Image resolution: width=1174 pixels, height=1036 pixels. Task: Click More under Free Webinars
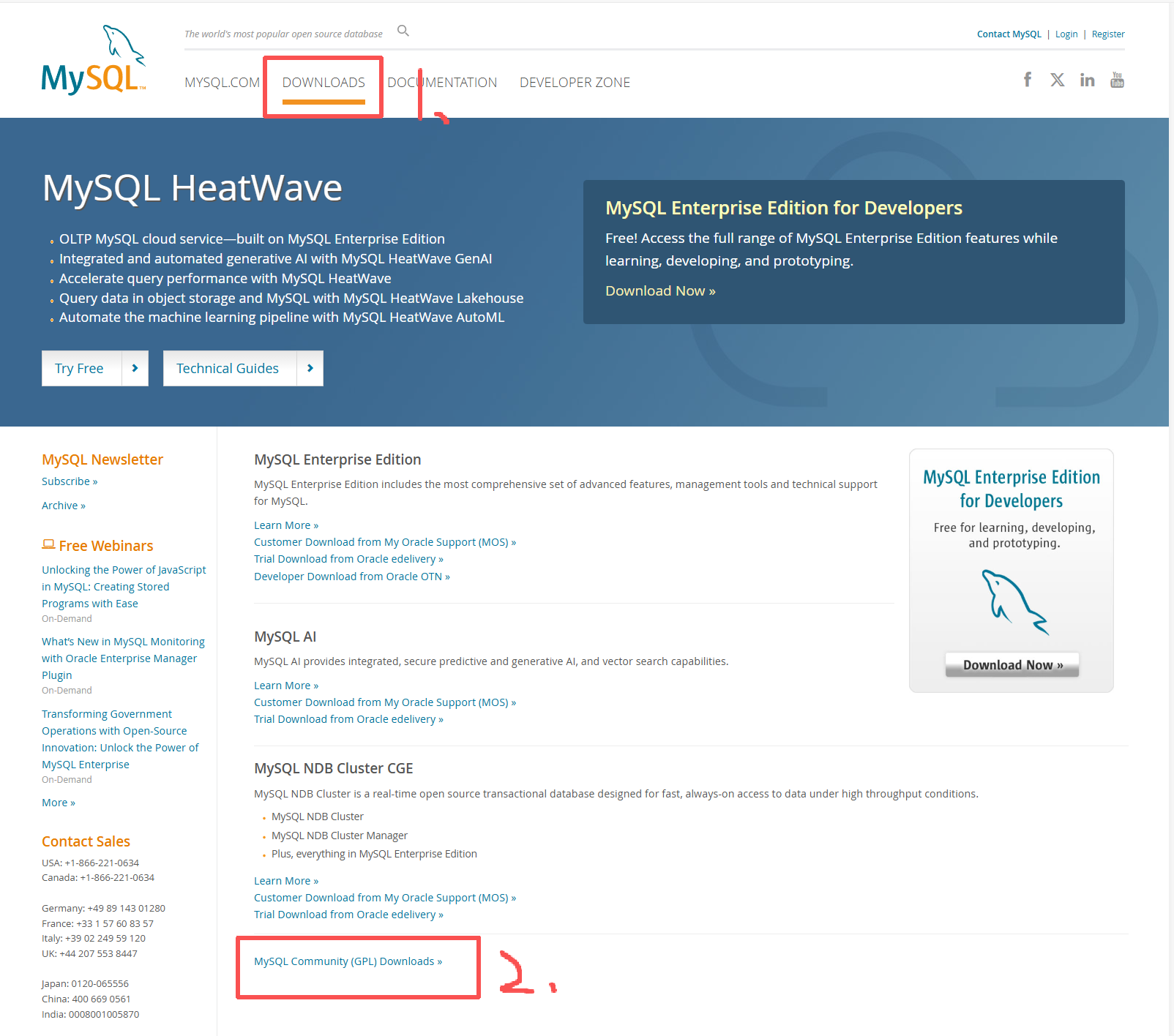coord(59,803)
